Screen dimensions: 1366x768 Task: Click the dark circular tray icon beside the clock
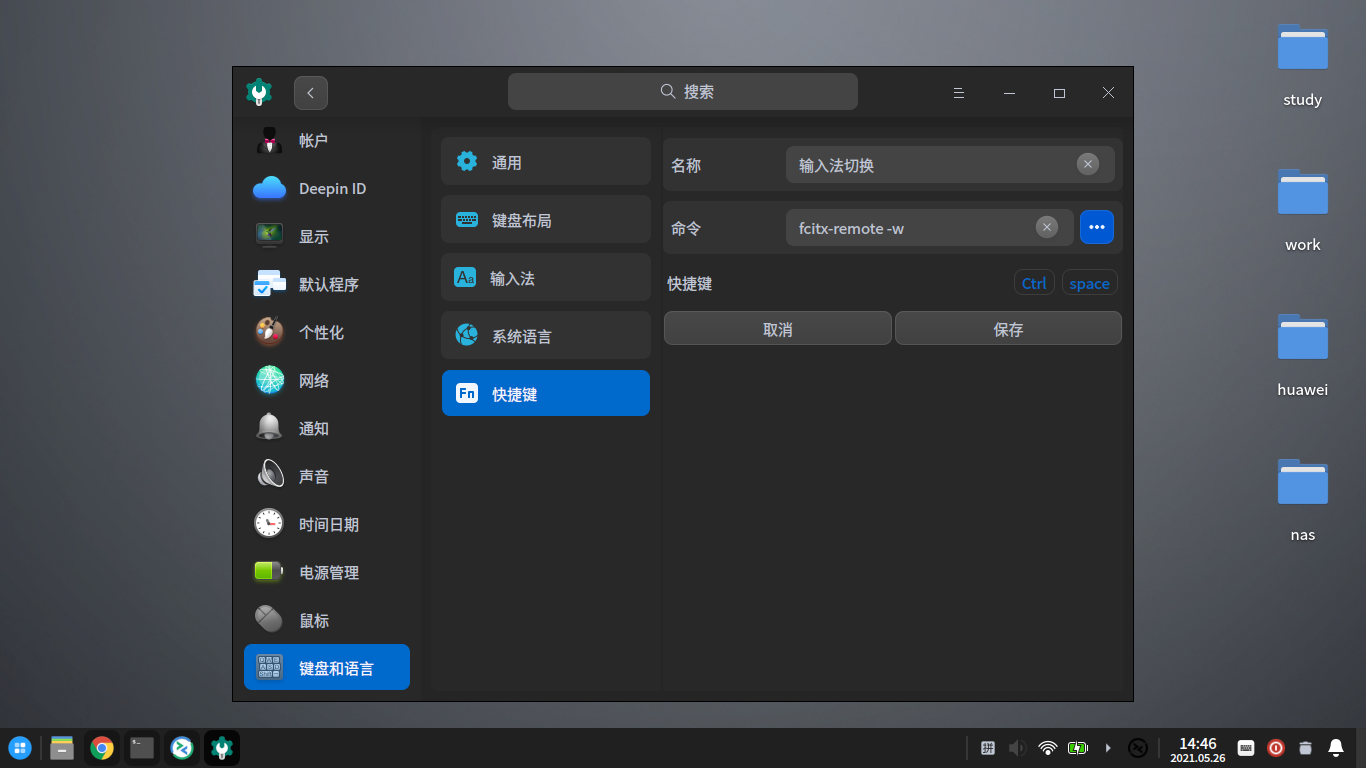coord(1138,748)
